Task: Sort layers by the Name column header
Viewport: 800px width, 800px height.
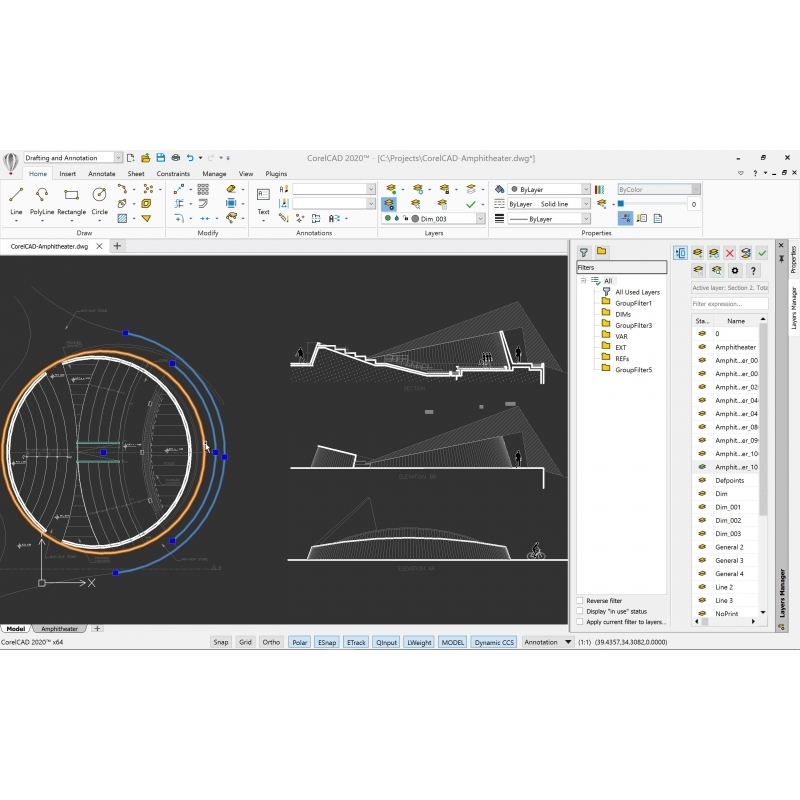Action: tap(736, 321)
